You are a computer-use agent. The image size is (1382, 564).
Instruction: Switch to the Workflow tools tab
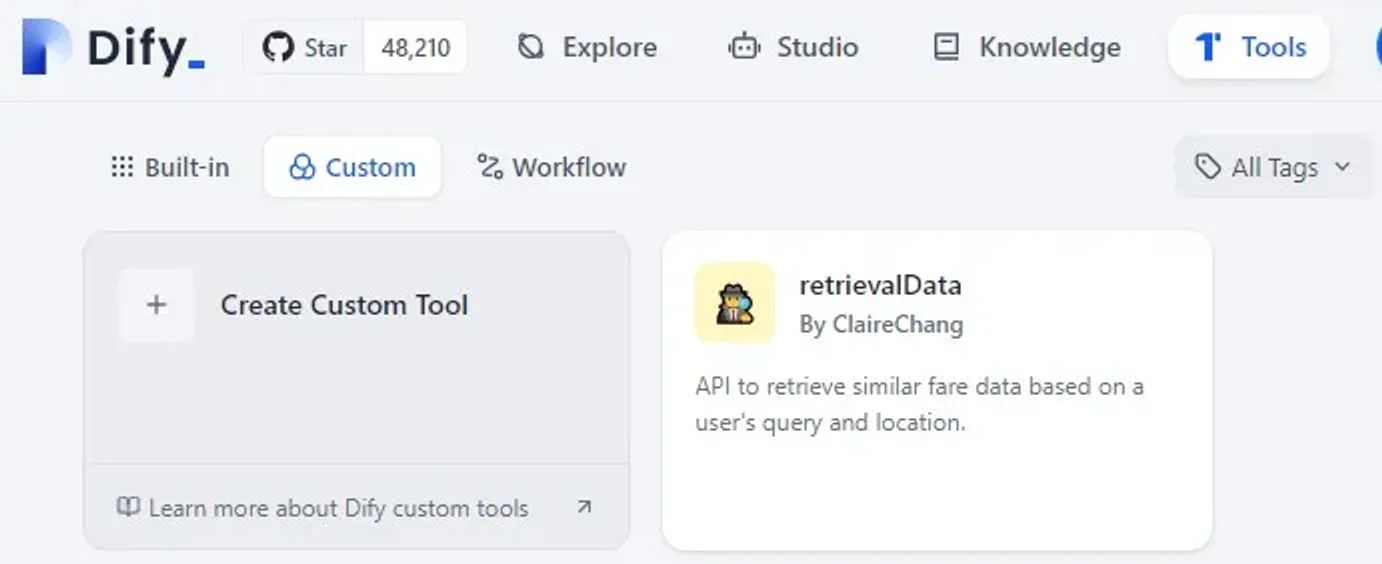(x=552, y=167)
